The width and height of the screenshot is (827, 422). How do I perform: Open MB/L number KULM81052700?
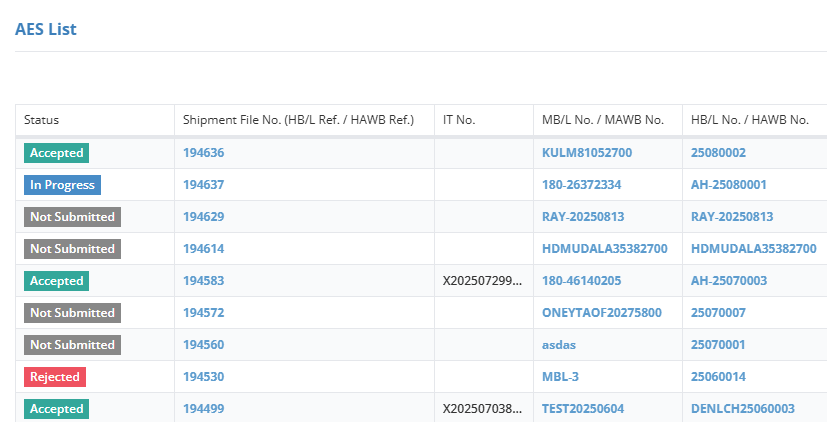(x=587, y=153)
